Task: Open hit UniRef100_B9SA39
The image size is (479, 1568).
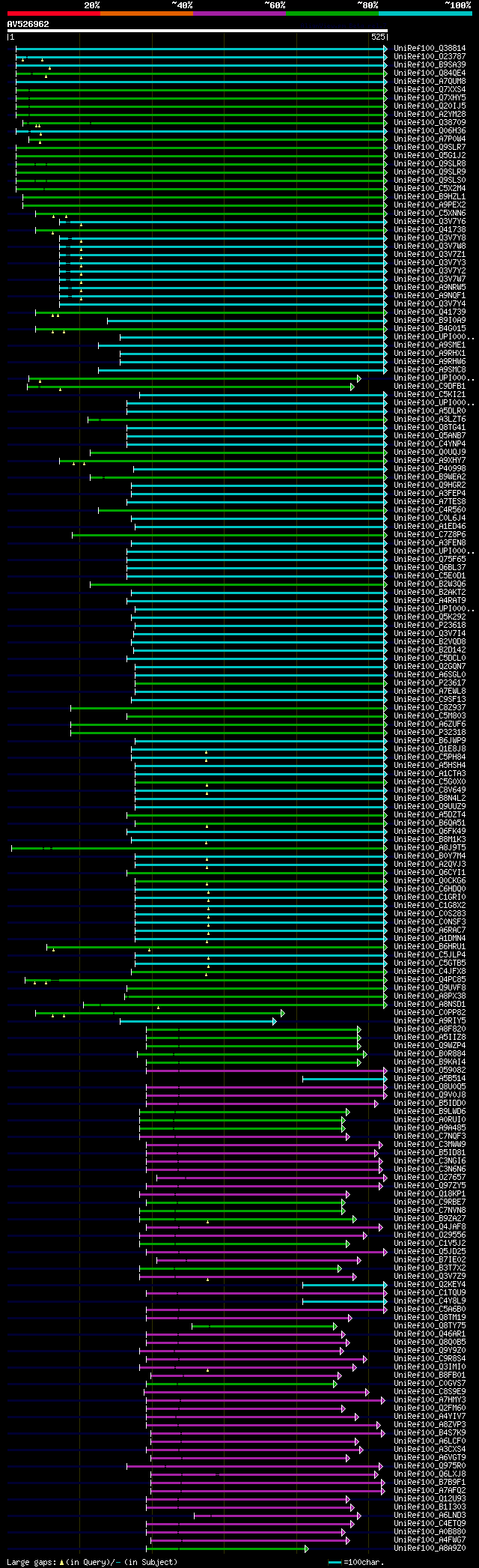Action: tap(430, 65)
